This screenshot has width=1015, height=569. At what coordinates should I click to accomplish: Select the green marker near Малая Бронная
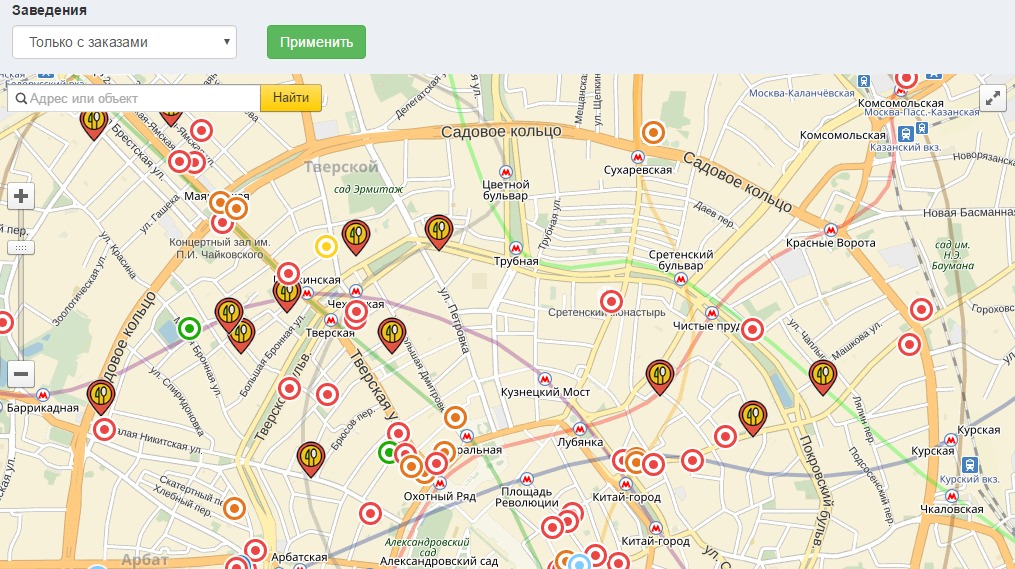[189, 328]
